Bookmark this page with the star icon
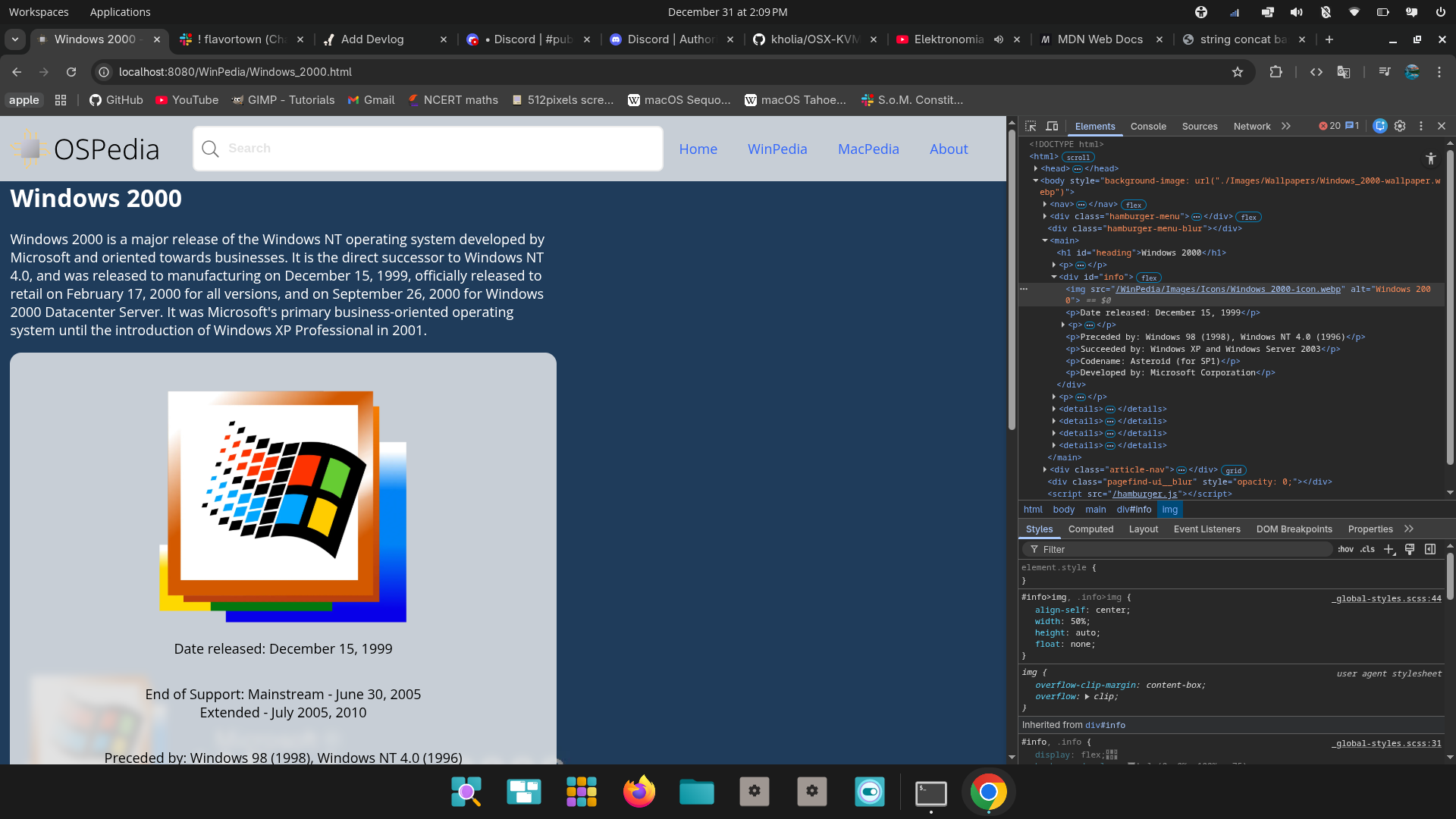1456x819 pixels. point(1238,72)
